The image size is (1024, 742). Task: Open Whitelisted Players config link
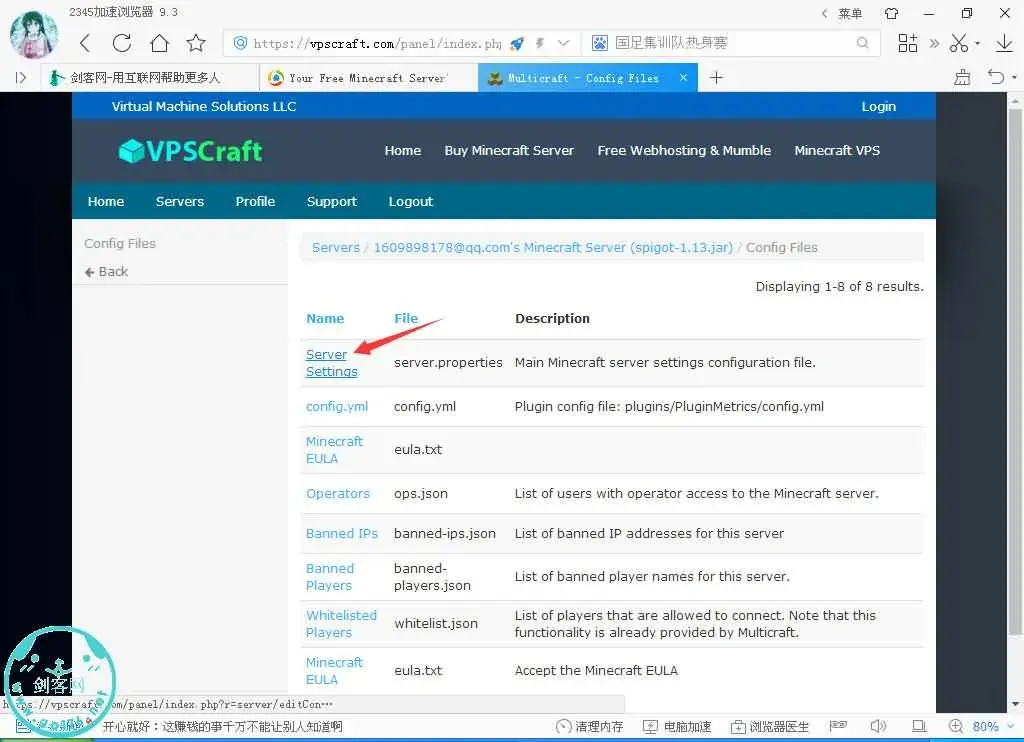pos(341,624)
